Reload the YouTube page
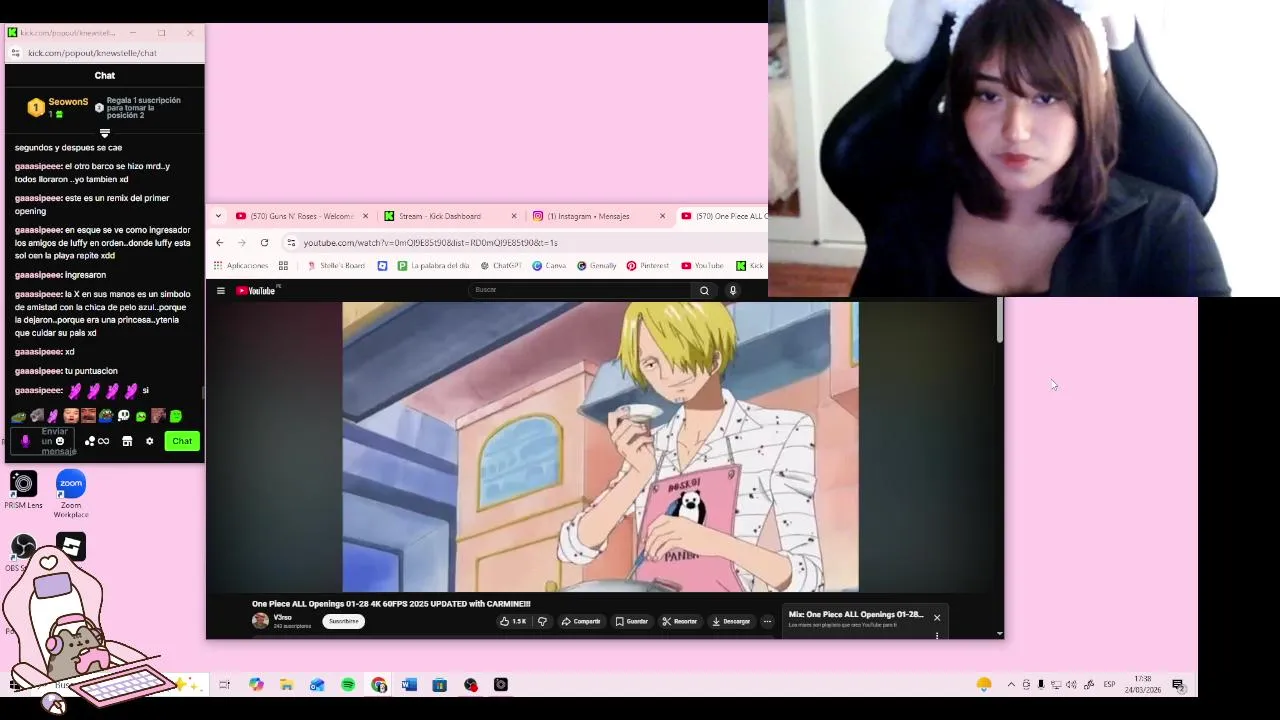 point(264,243)
